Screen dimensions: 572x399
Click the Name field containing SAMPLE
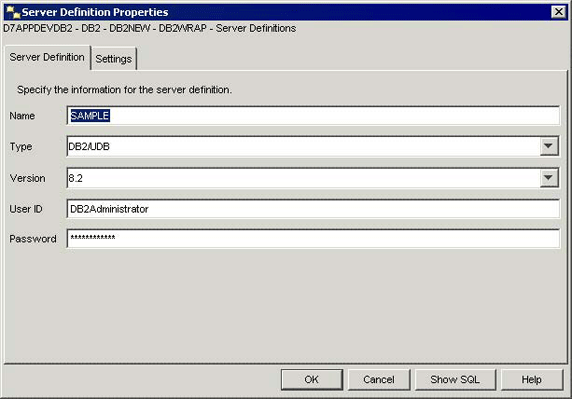(313, 116)
